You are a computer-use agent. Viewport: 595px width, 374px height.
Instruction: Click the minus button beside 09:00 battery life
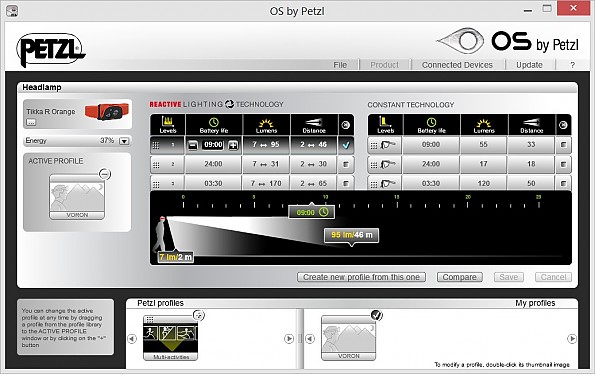click(x=193, y=145)
